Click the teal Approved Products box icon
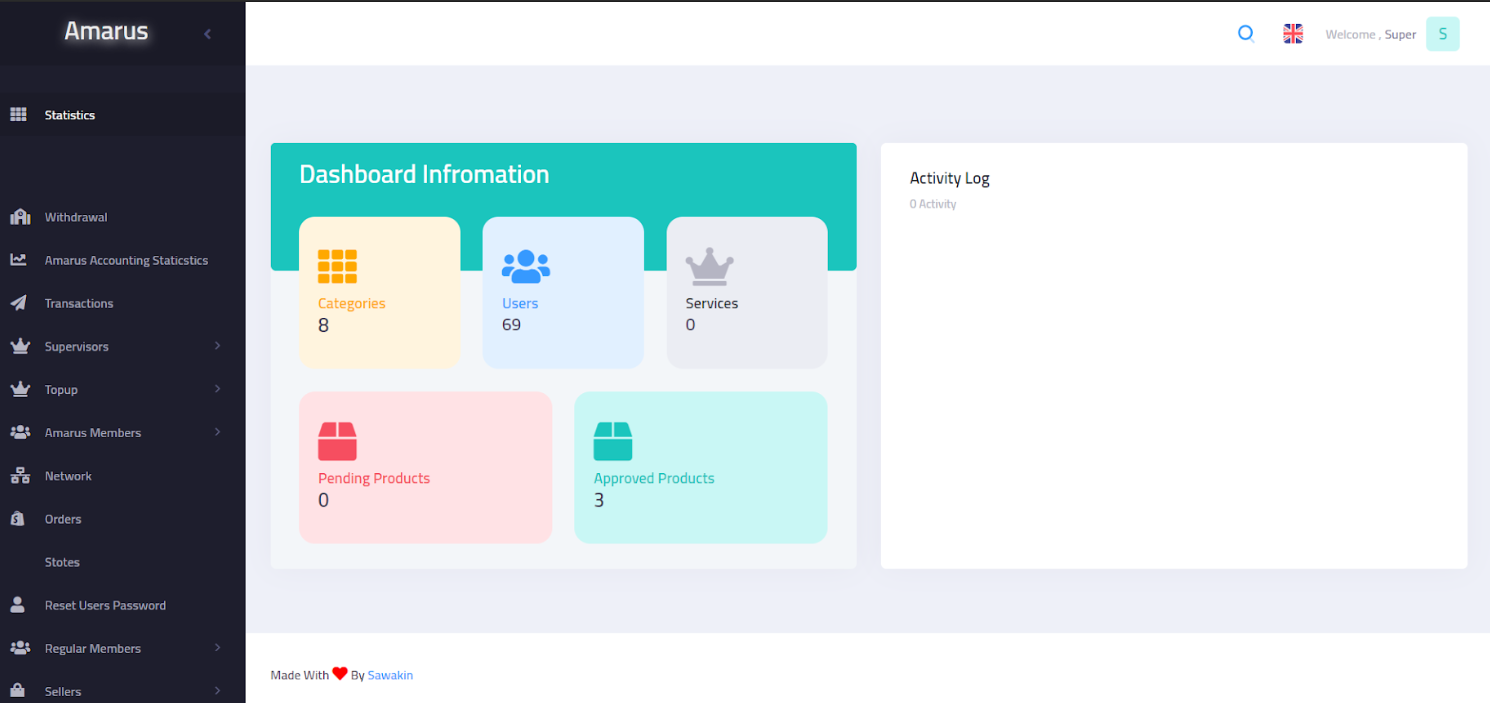Viewport: 1490px width, 703px height. tap(613, 441)
